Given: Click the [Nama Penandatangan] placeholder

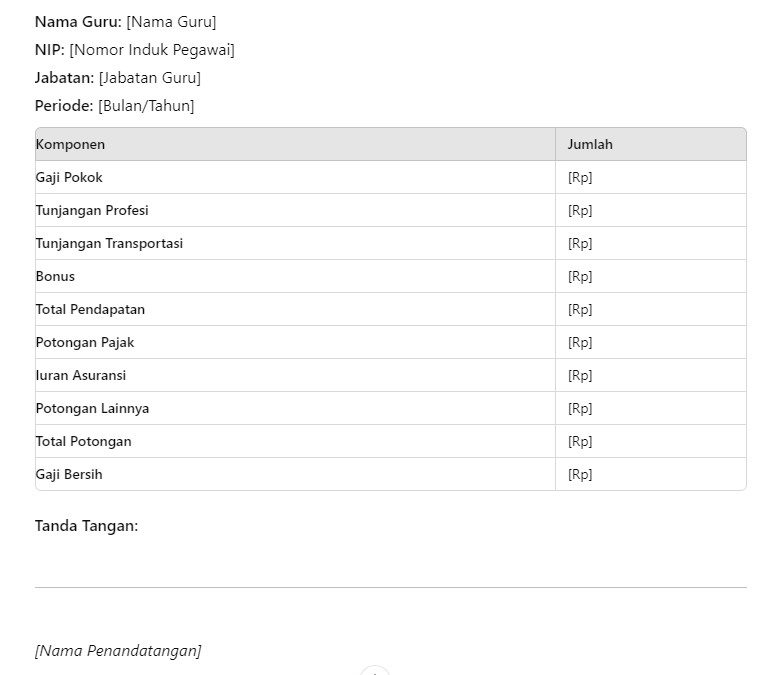Looking at the screenshot, I should (118, 651).
